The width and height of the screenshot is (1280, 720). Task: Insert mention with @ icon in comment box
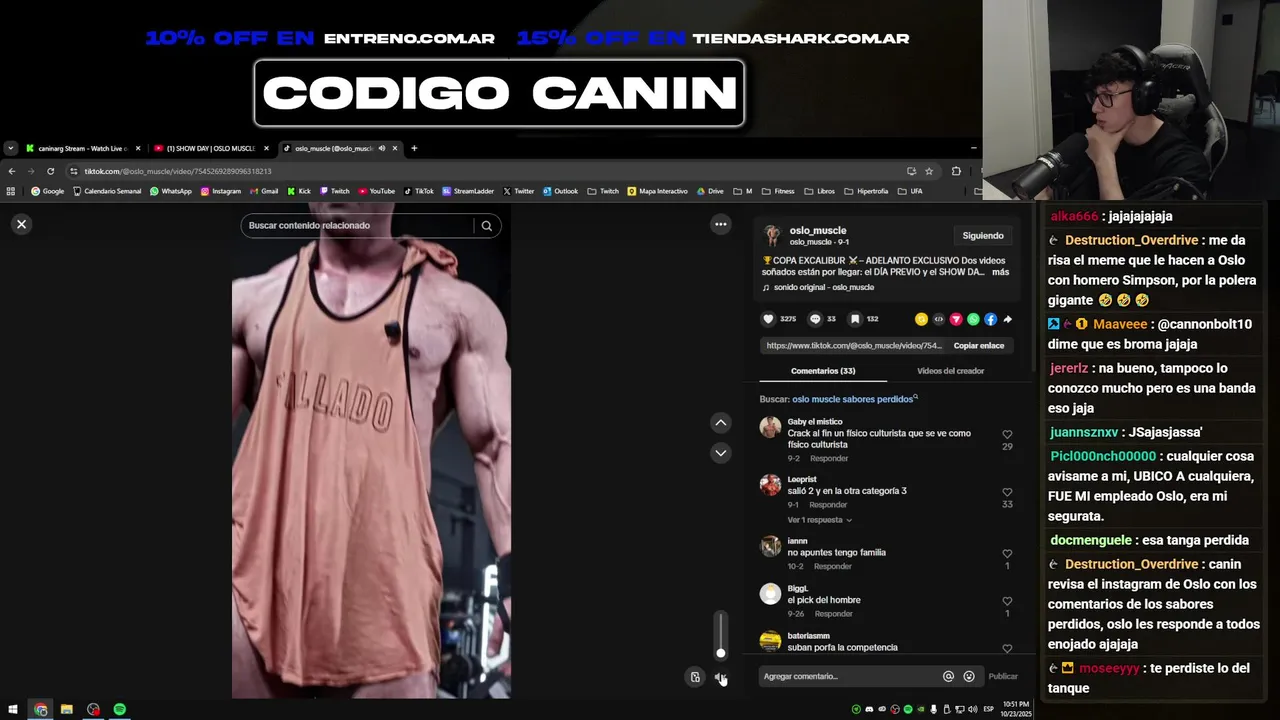[948, 676]
